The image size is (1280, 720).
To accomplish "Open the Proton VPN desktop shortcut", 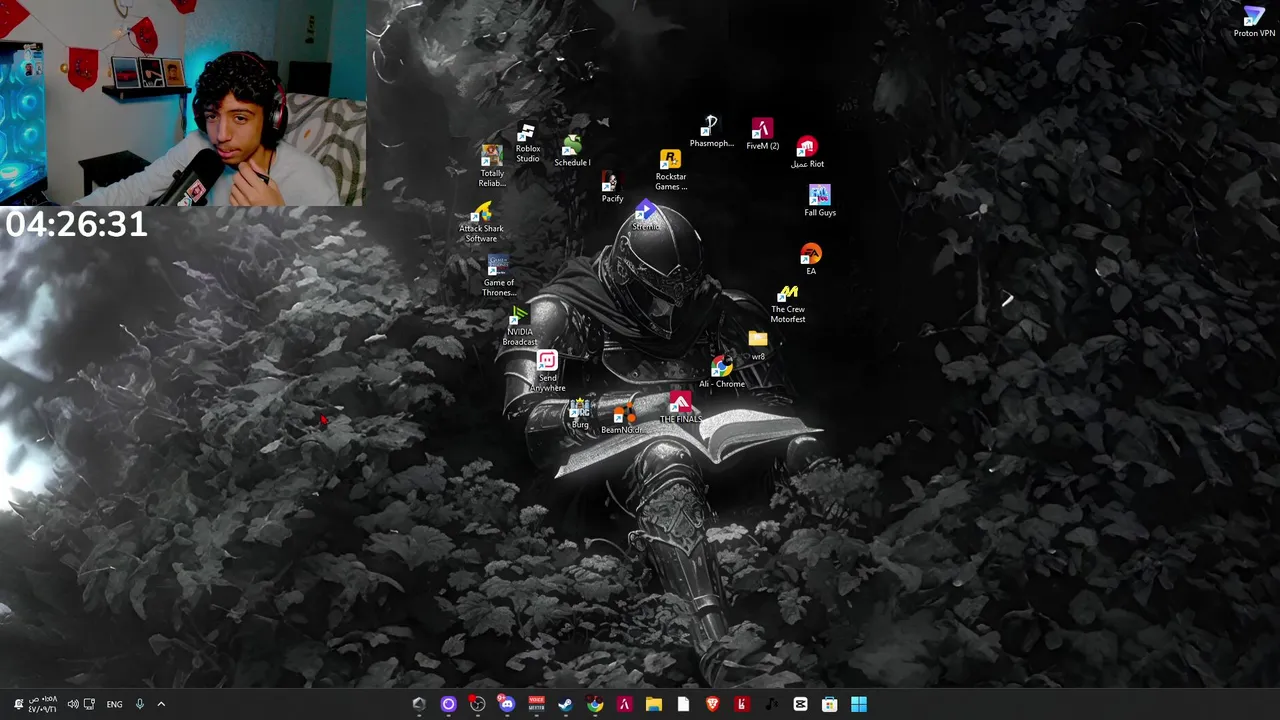I will coord(1254,22).
